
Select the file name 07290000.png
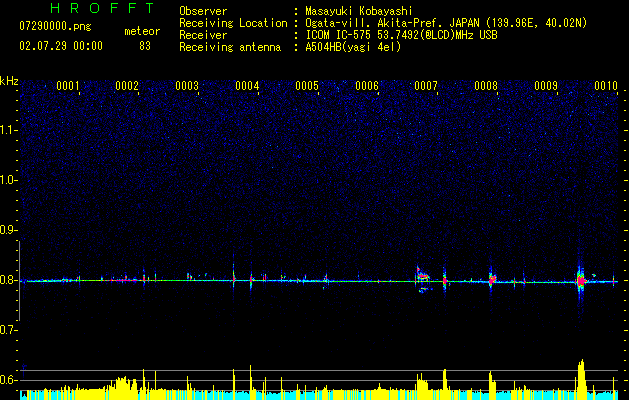click(55, 26)
